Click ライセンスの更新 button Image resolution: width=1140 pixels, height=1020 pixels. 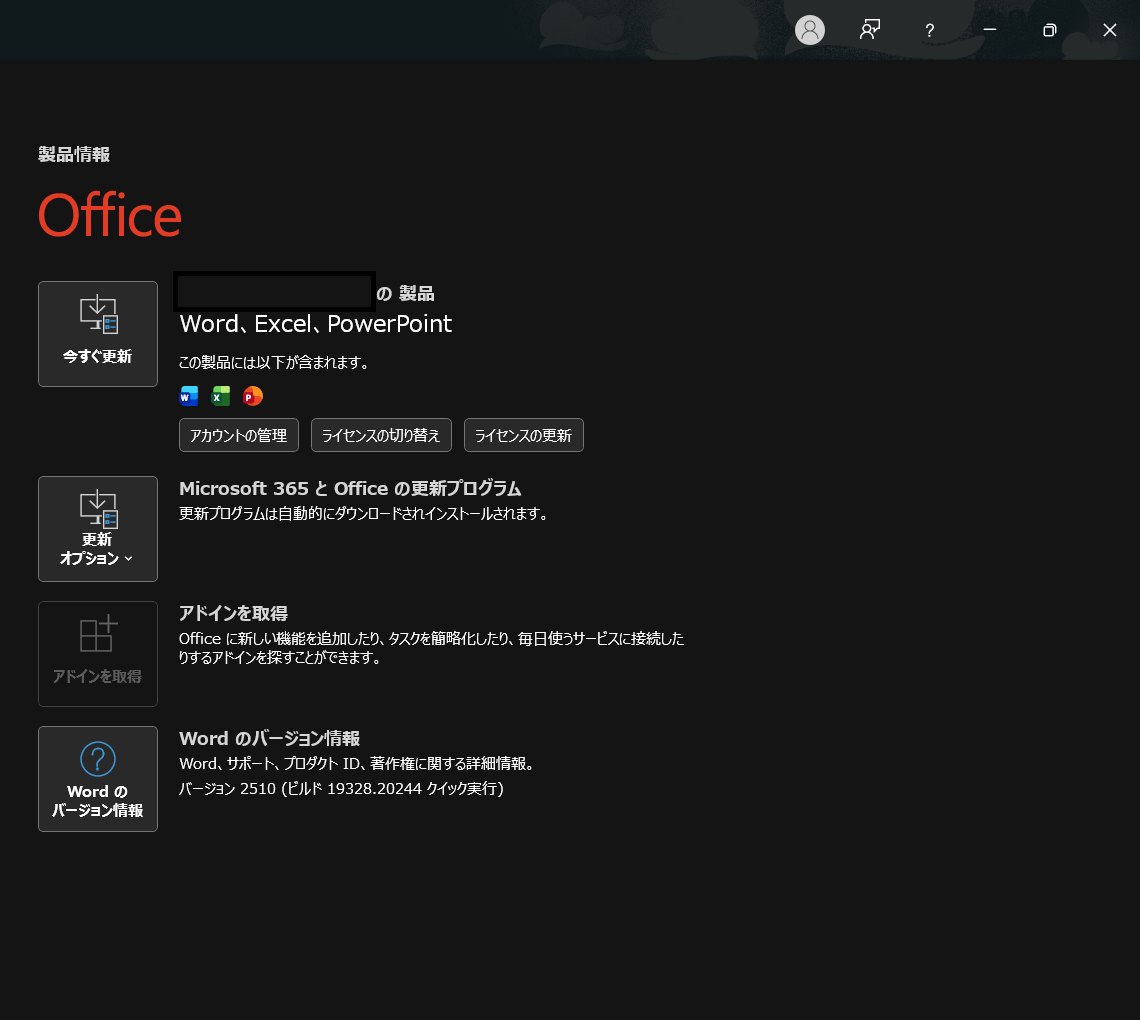click(523, 435)
